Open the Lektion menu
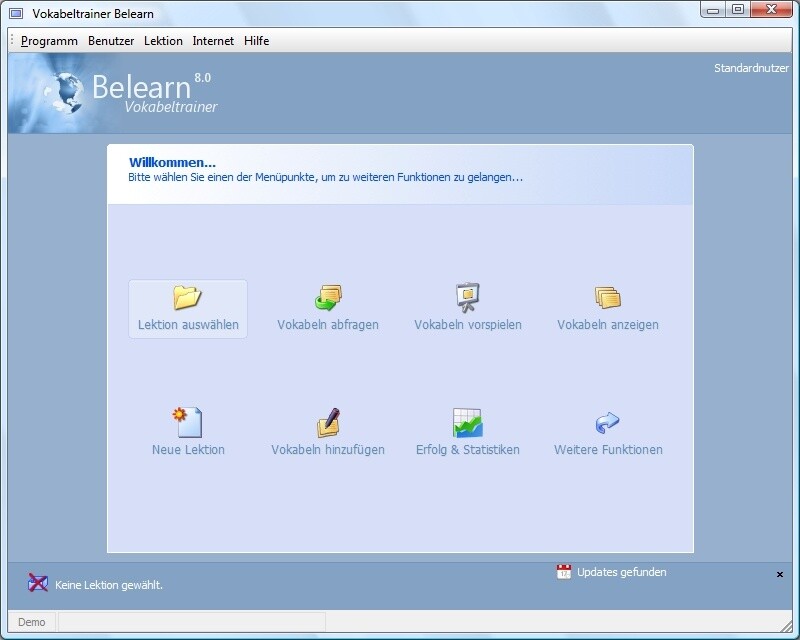800x640 pixels. [163, 41]
